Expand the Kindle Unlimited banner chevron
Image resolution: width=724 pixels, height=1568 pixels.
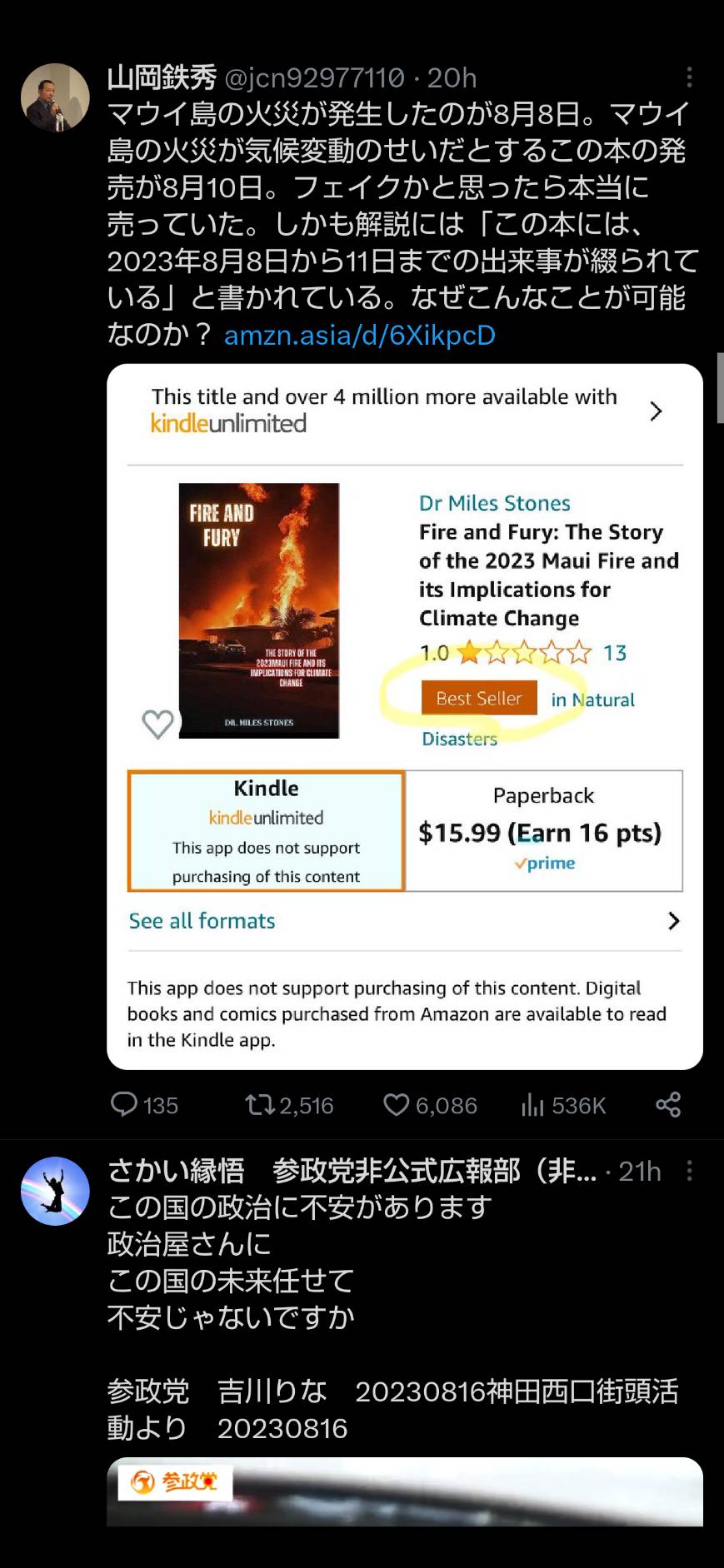point(656,411)
